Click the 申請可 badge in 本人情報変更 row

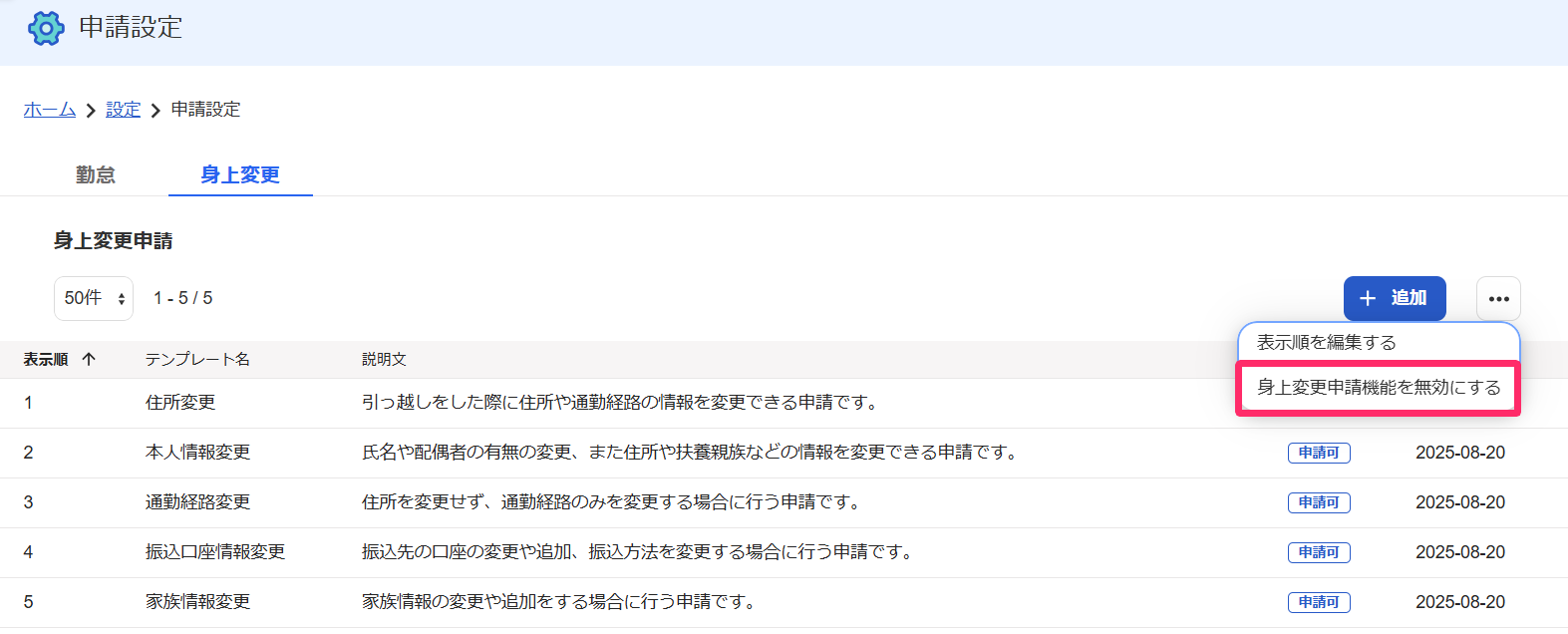1319,453
